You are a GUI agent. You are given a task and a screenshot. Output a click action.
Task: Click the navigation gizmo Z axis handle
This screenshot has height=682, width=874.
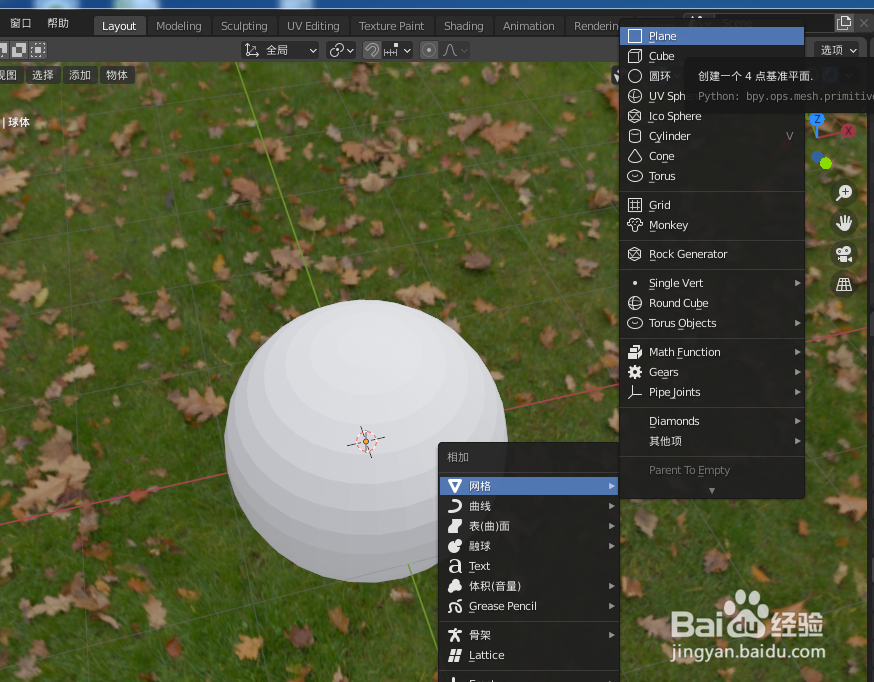click(817, 119)
